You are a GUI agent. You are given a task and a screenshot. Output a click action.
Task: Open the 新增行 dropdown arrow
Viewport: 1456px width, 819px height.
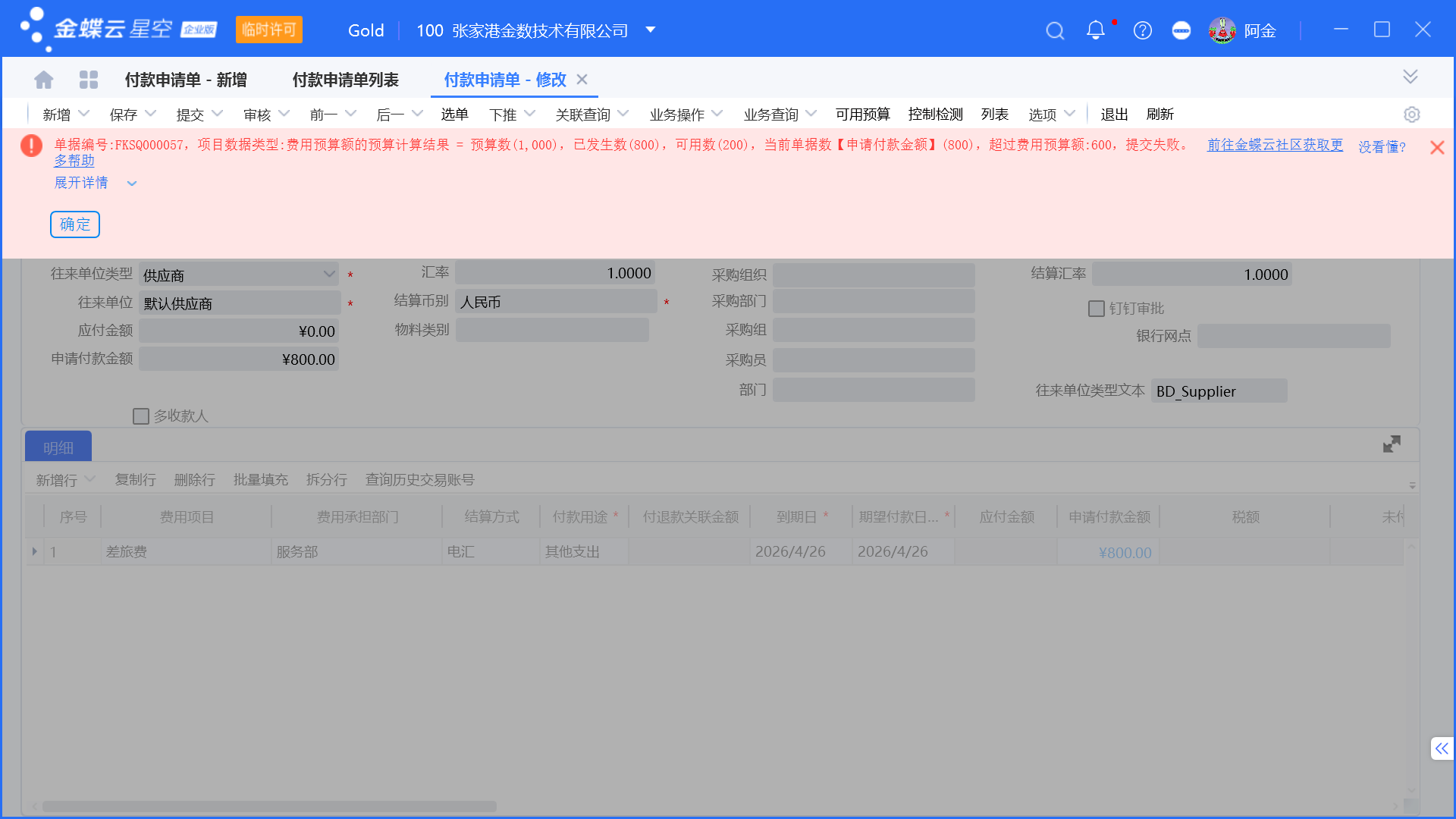pyautogui.click(x=90, y=479)
